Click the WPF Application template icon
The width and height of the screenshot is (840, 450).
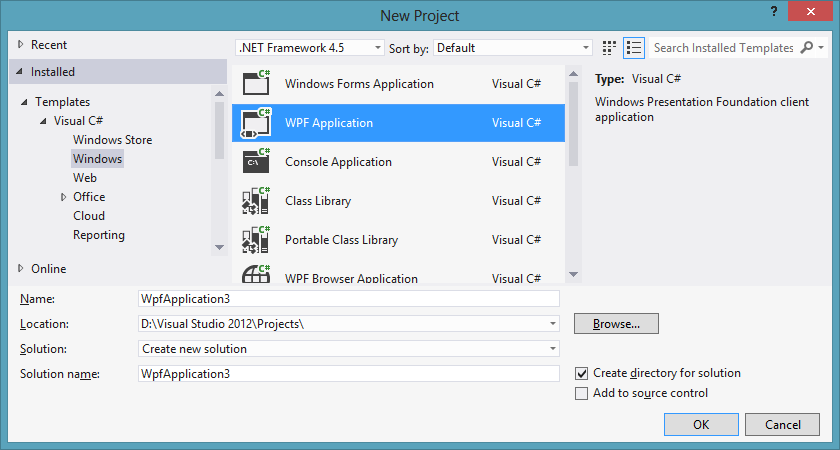(x=257, y=123)
